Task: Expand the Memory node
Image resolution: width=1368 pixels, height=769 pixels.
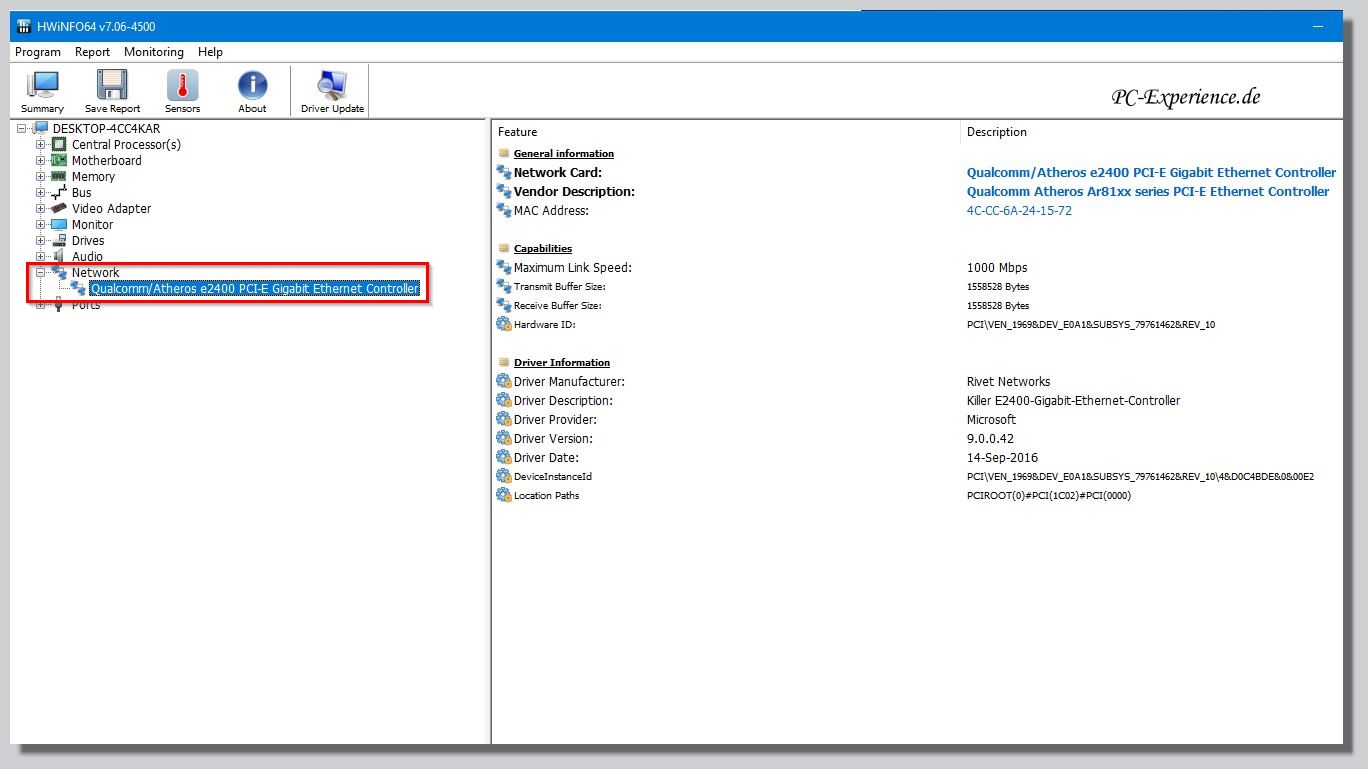Action: pyautogui.click(x=41, y=177)
